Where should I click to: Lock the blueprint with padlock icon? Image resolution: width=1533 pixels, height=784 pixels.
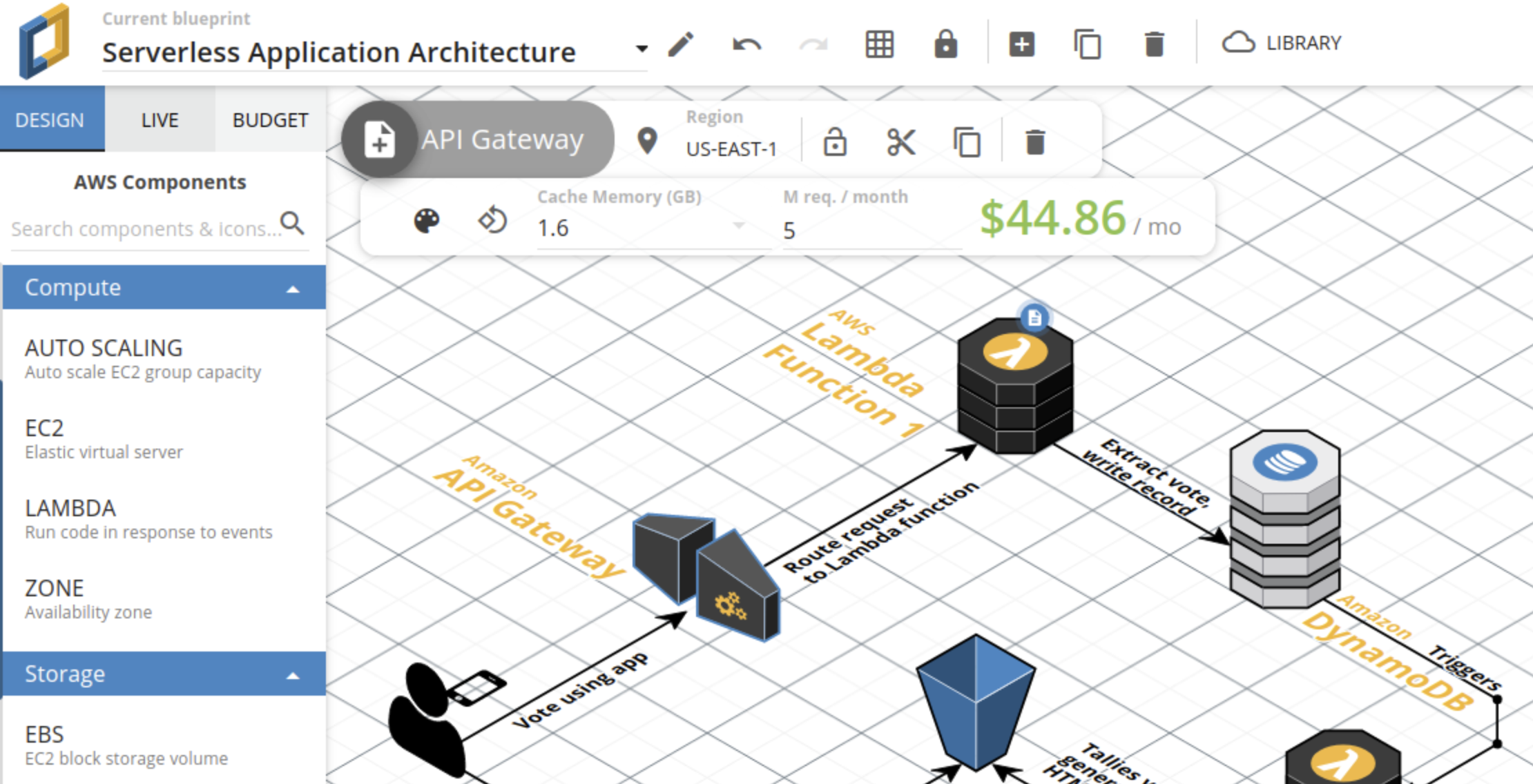click(945, 44)
